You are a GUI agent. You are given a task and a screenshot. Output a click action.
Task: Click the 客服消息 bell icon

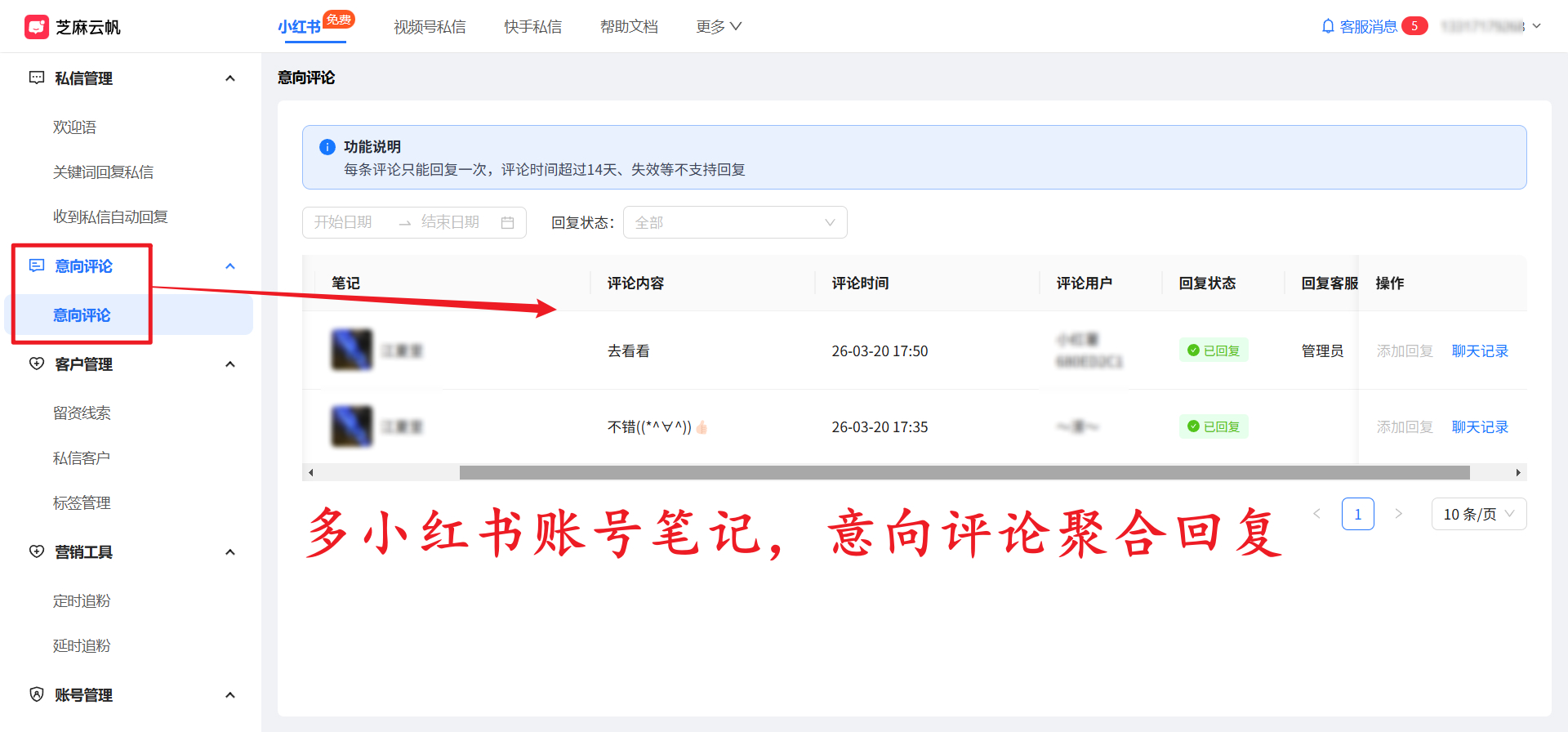click(1328, 26)
